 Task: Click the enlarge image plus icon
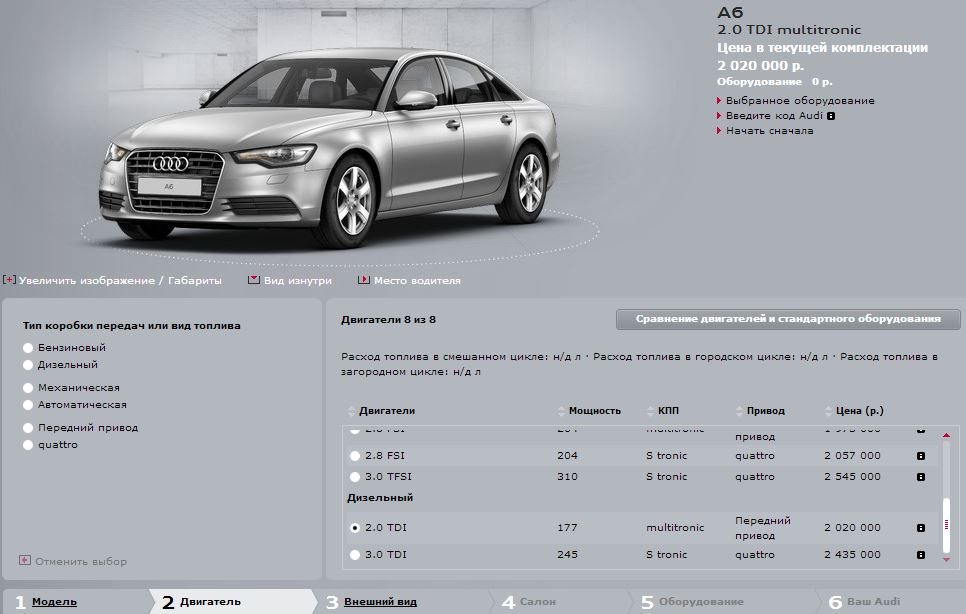tap(9, 280)
